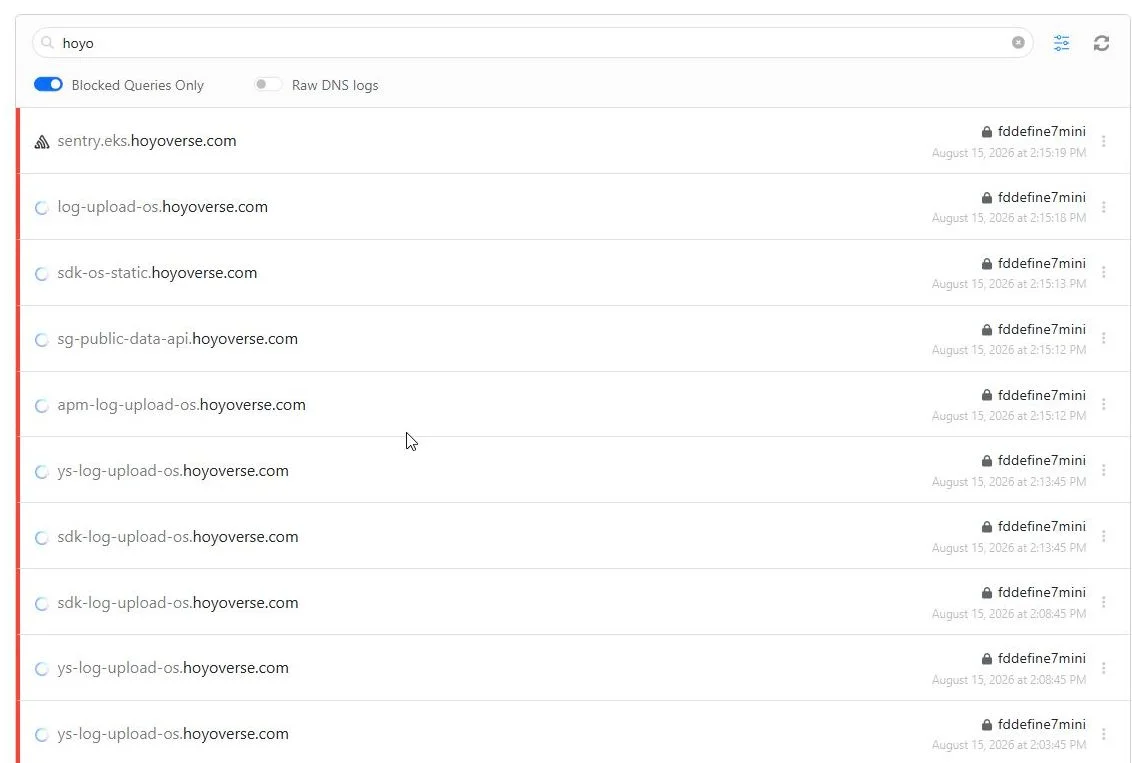Click the loading favicon beside apm-log-upload-os.hoyoverse.com
Viewport: 1132px width, 763px height.
coord(42,406)
